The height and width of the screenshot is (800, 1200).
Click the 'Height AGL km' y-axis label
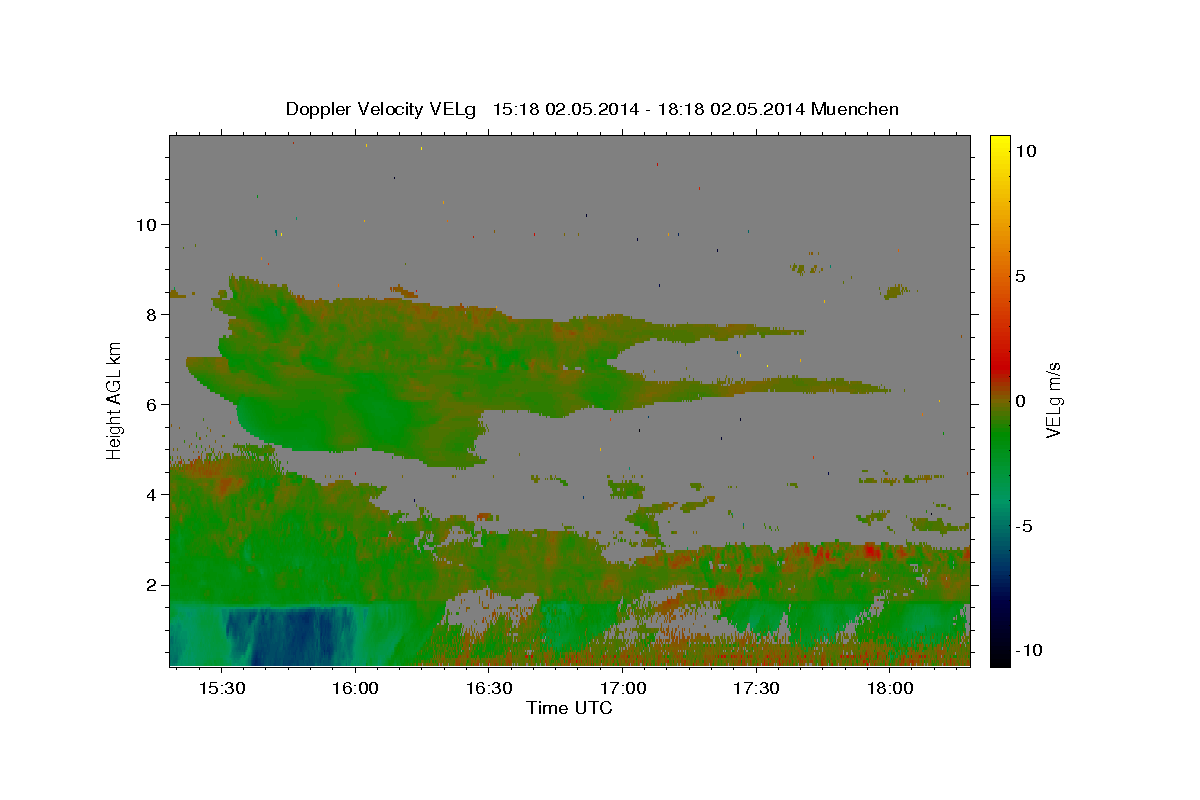click(x=115, y=399)
